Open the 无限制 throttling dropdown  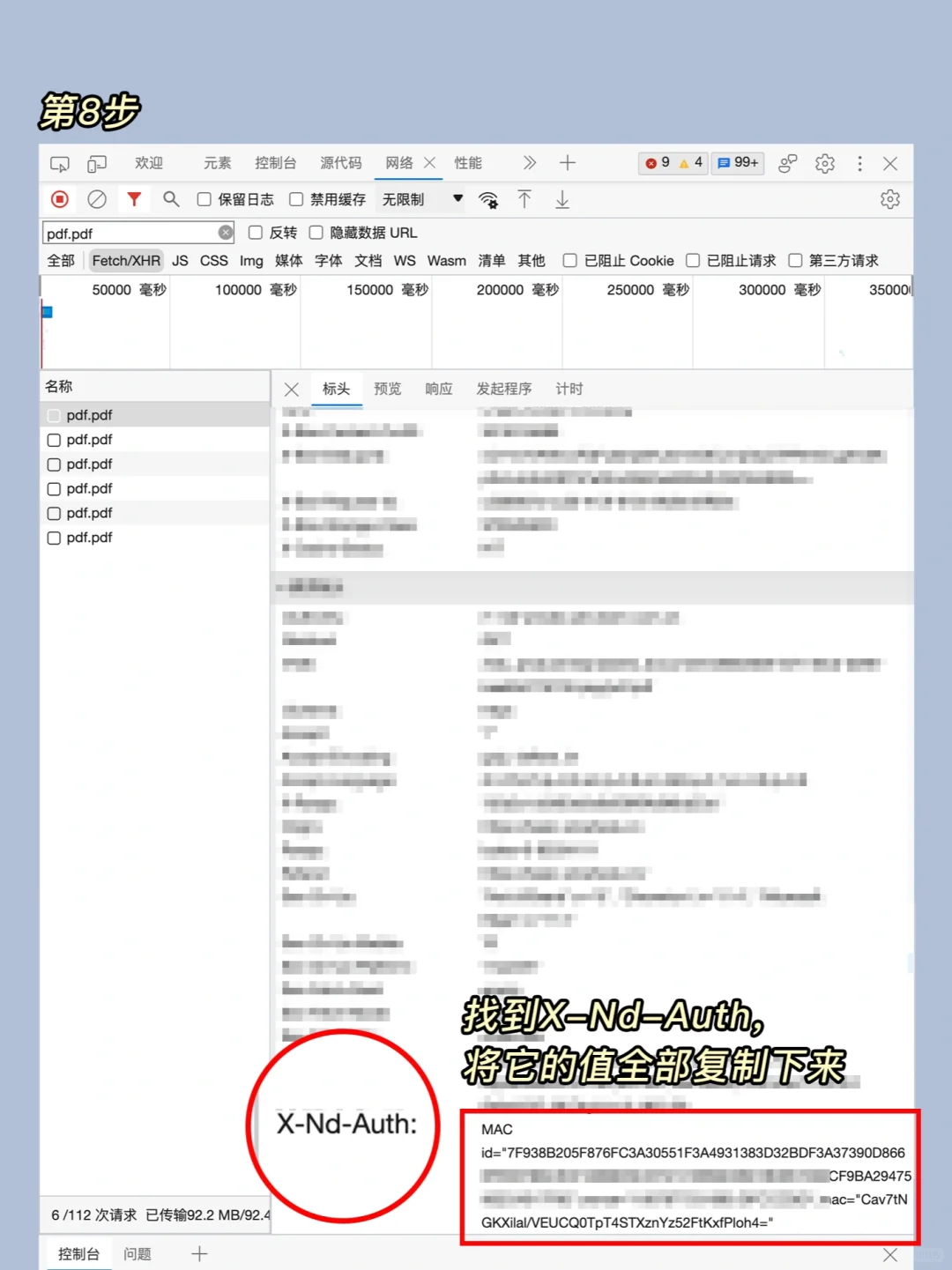pyautogui.click(x=422, y=199)
